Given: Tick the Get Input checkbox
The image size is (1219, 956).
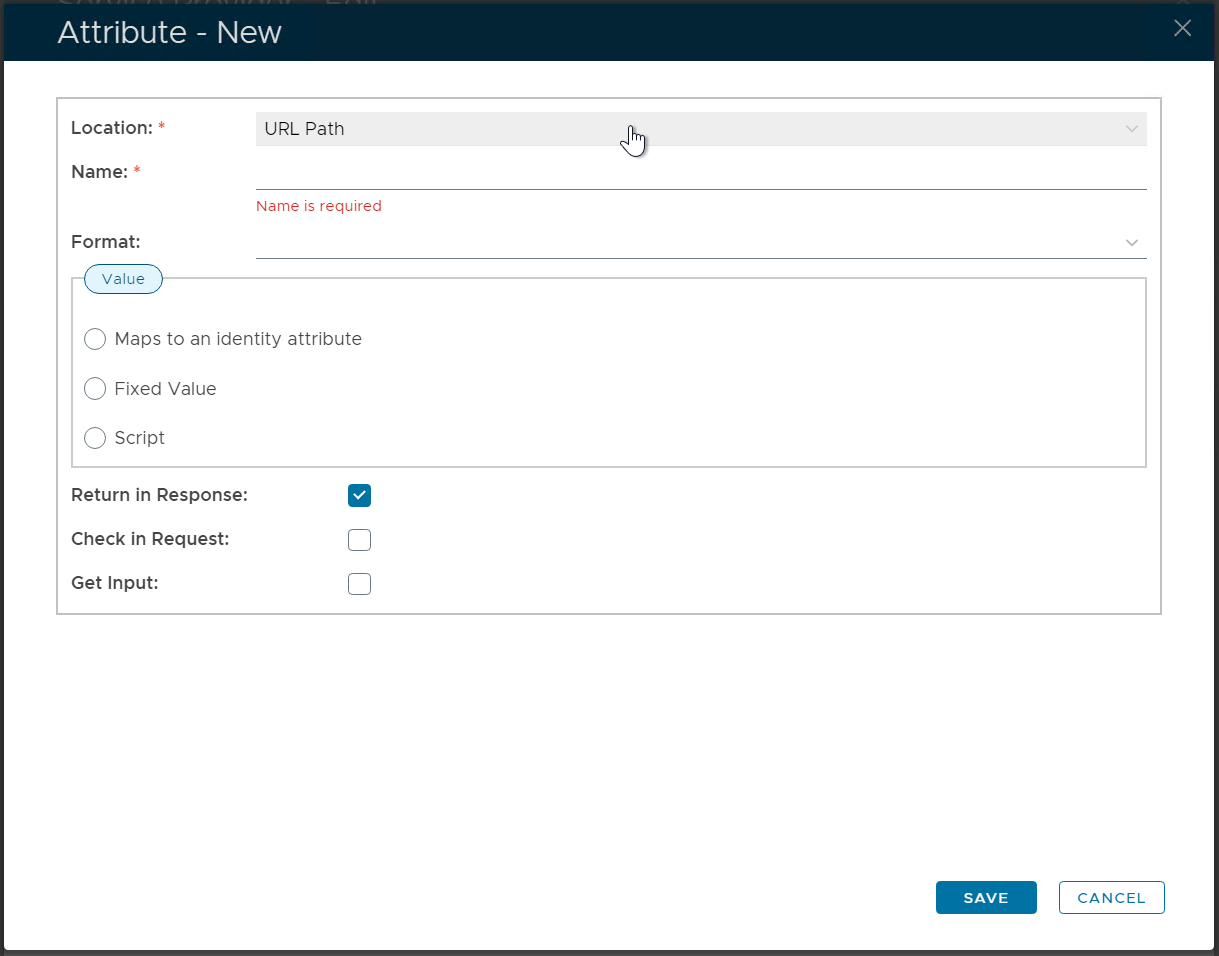Looking at the screenshot, I should pyautogui.click(x=360, y=584).
